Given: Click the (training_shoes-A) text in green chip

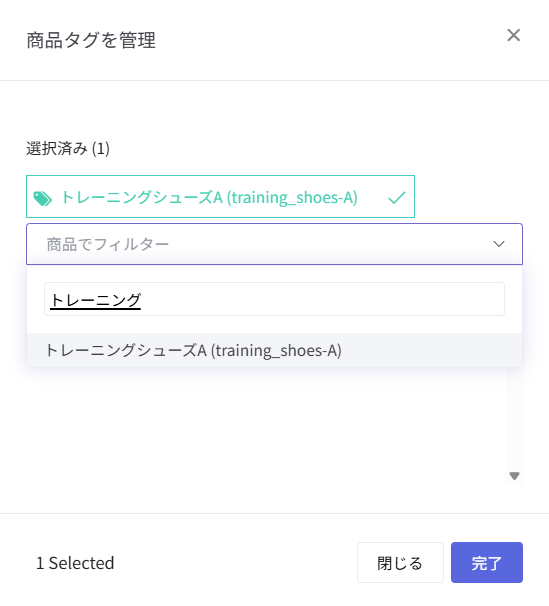Looking at the screenshot, I should tap(292, 197).
